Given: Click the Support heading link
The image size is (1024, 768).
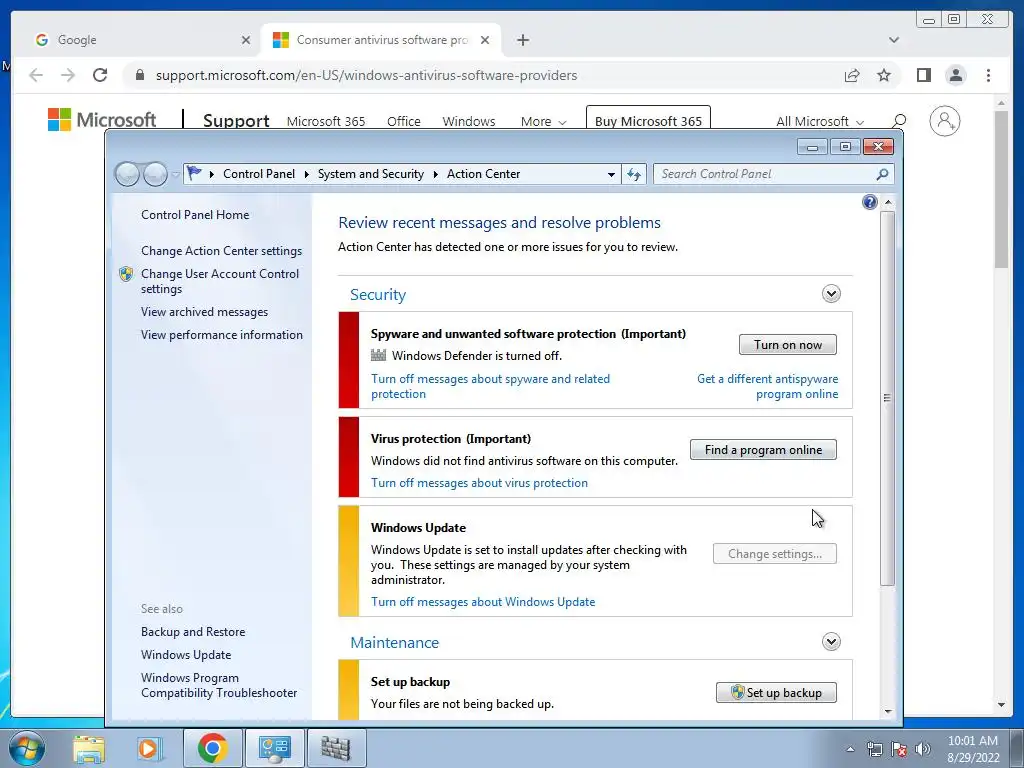Looking at the screenshot, I should pos(236,121).
